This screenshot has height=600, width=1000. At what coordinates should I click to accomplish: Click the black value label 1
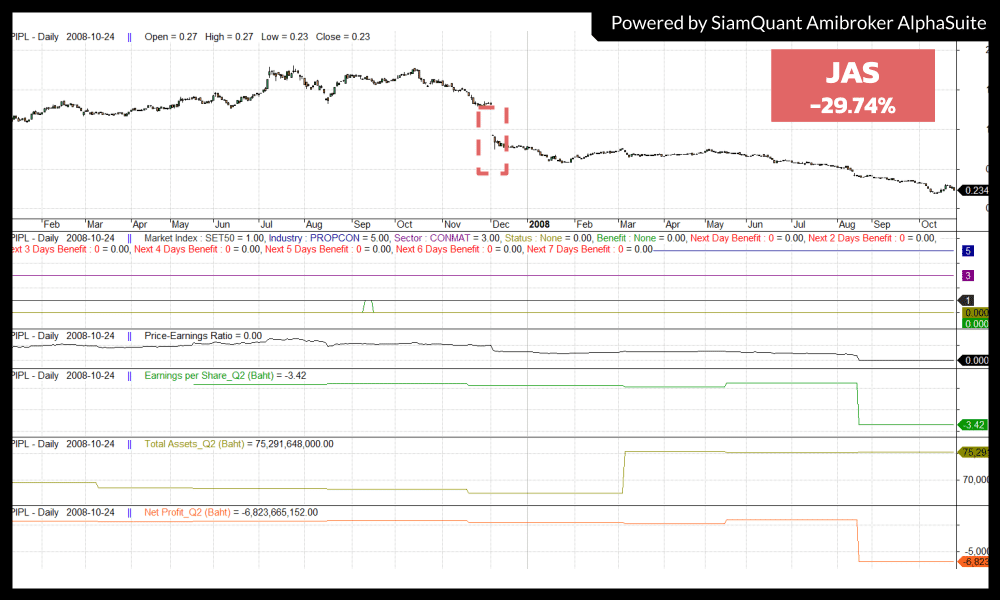click(x=968, y=300)
